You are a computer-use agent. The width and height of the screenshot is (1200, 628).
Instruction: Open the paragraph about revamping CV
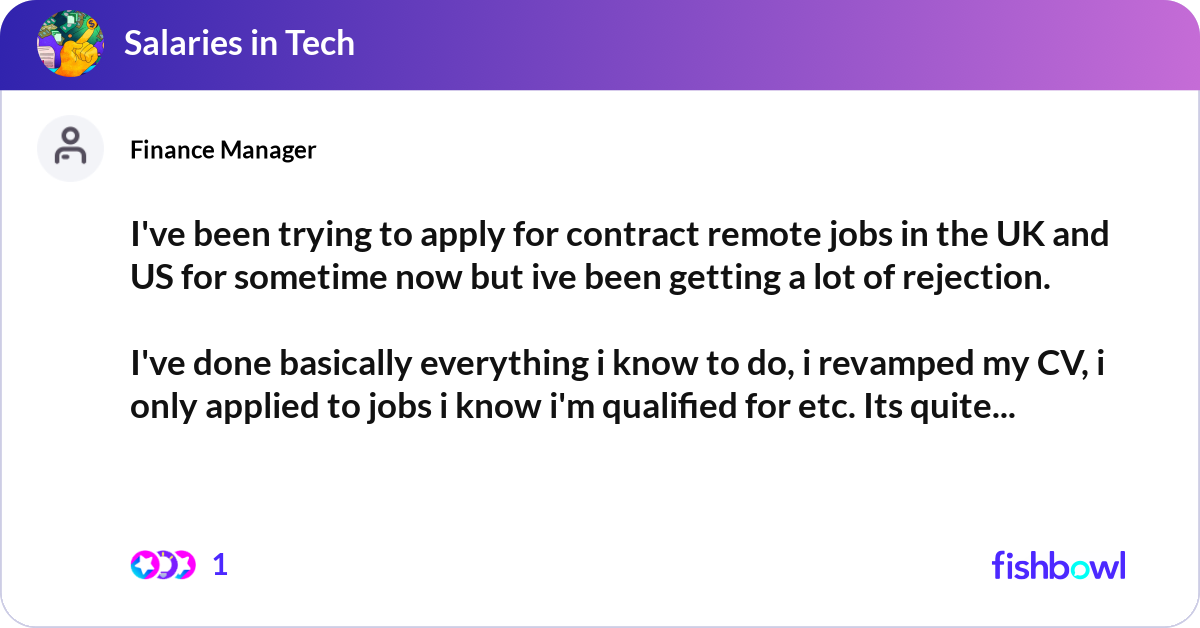[618, 384]
